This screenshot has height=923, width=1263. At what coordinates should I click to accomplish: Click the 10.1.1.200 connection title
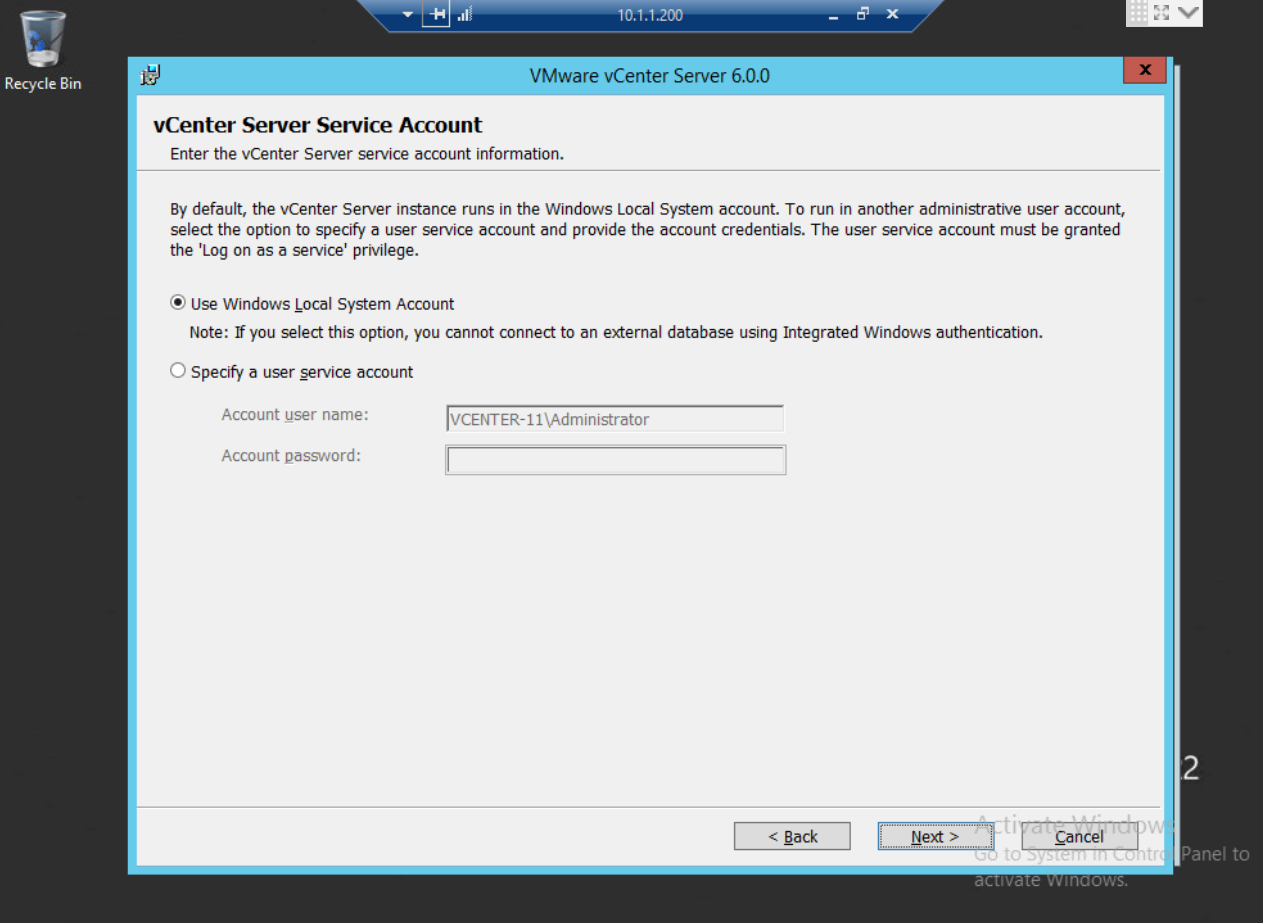(x=650, y=16)
